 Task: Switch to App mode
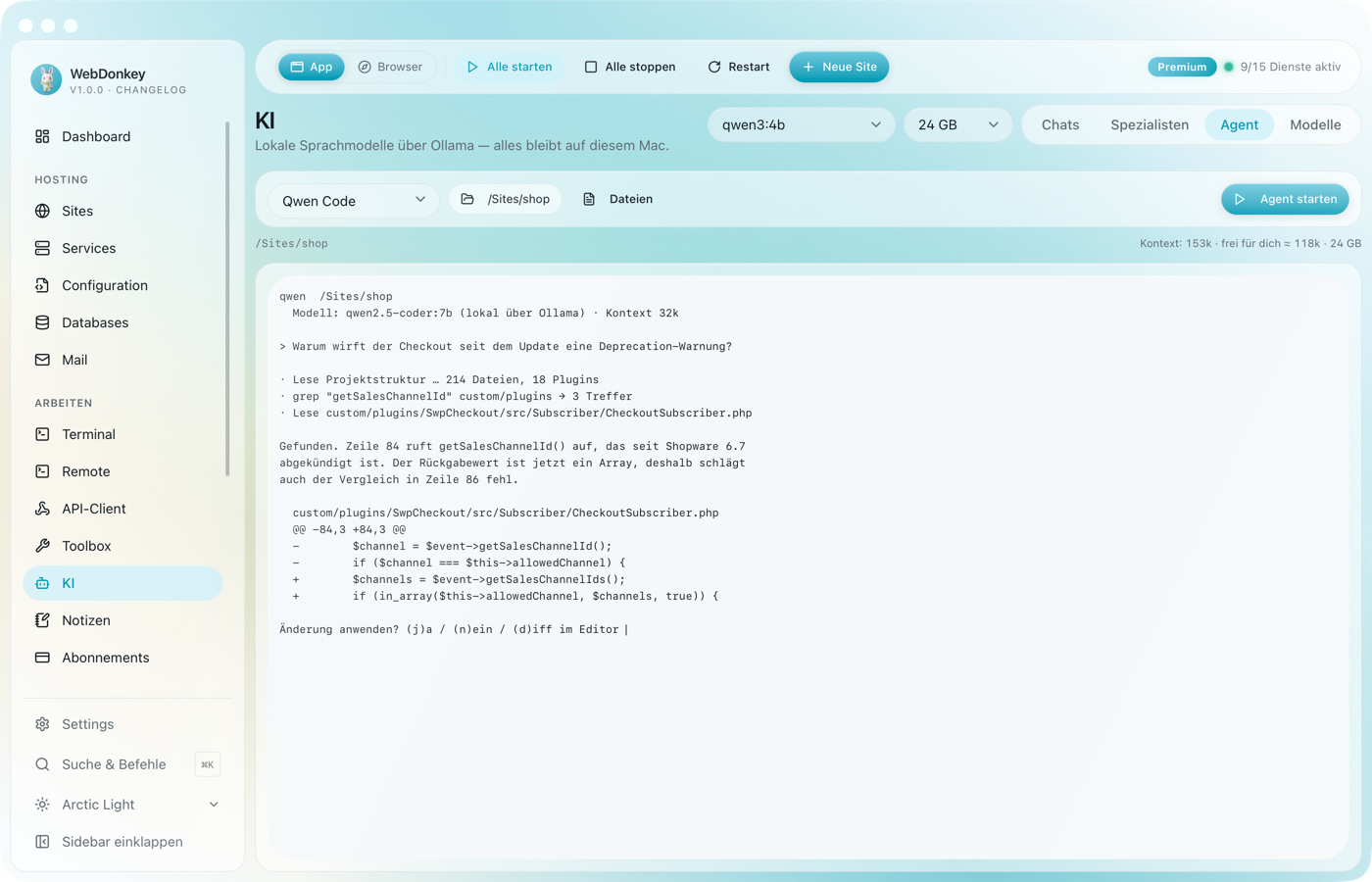tap(312, 67)
